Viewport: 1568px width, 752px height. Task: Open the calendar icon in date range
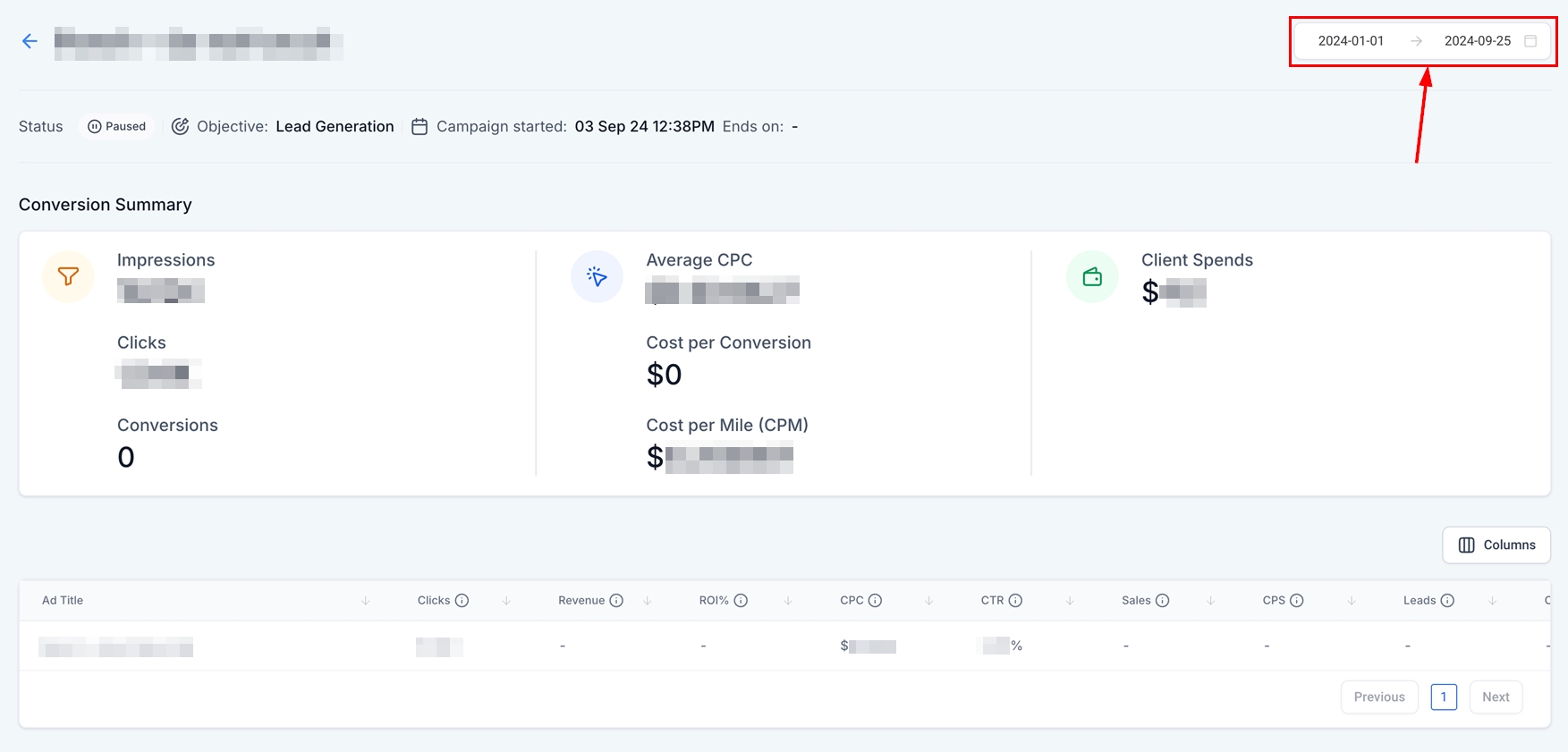[x=1530, y=41]
